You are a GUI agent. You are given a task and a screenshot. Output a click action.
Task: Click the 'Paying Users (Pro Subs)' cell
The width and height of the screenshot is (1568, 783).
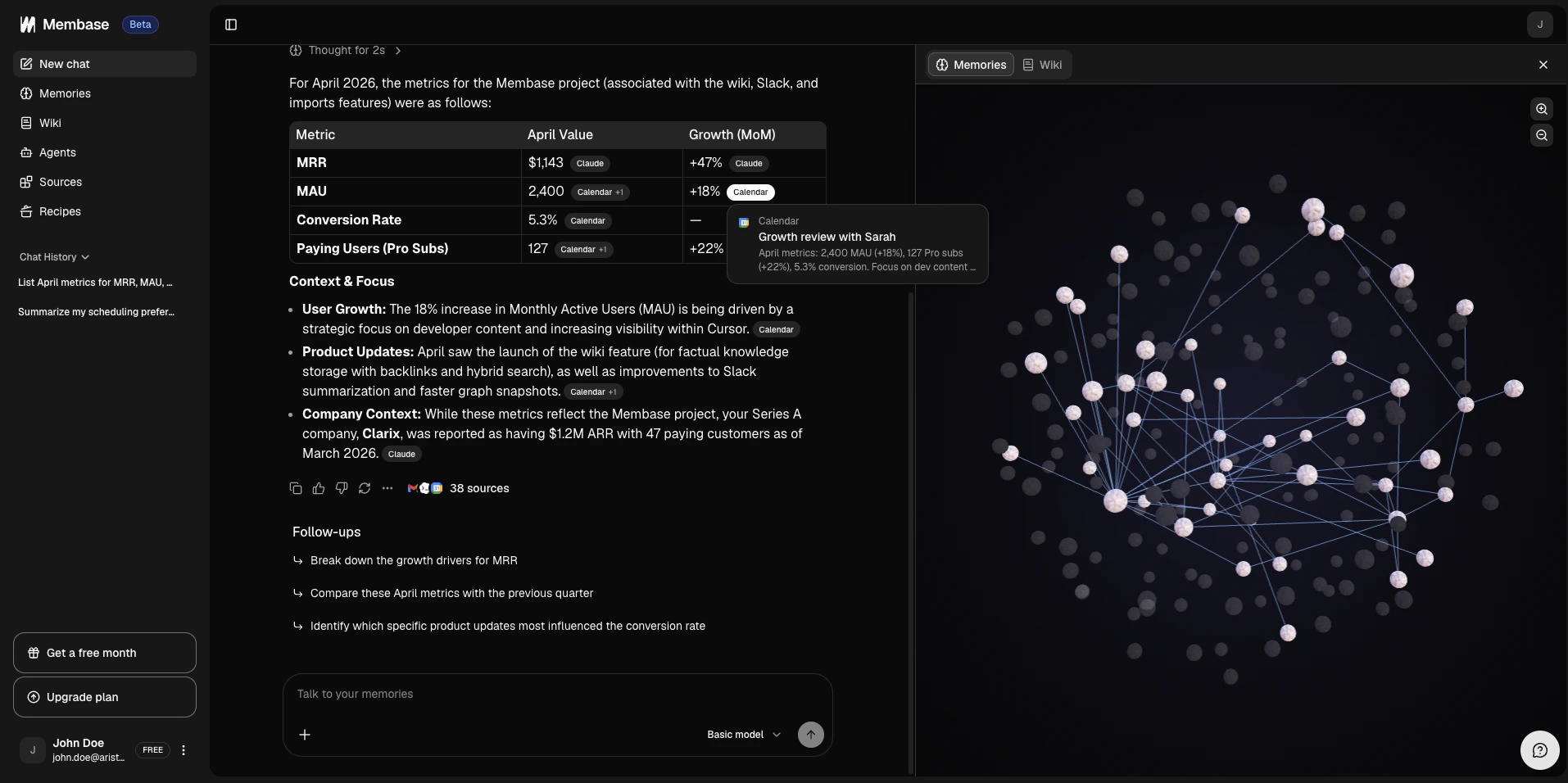coord(406,249)
